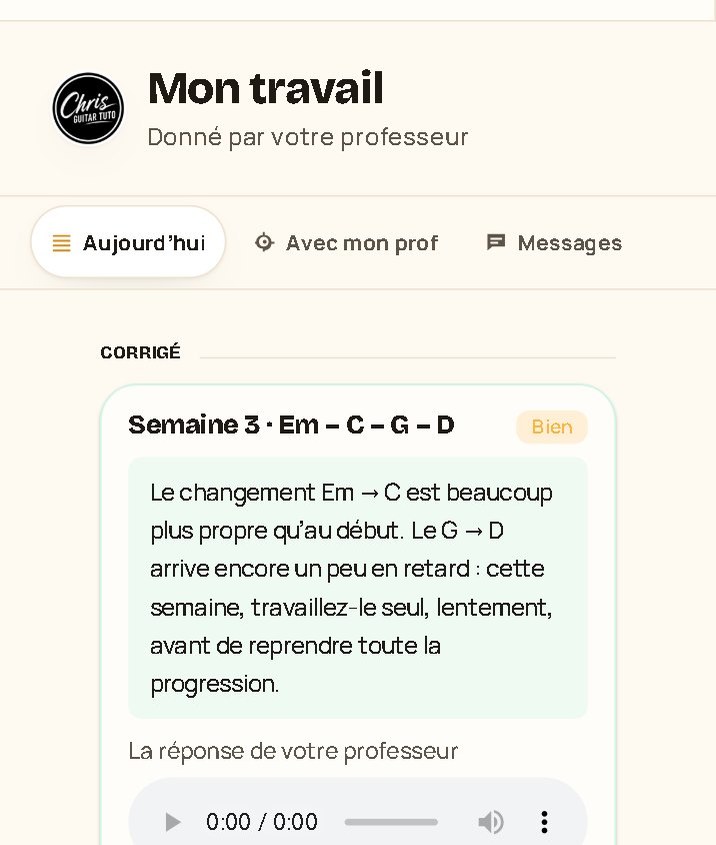Click the teacher feedback text box
Viewport: 716px width, 845px height.
(358, 588)
